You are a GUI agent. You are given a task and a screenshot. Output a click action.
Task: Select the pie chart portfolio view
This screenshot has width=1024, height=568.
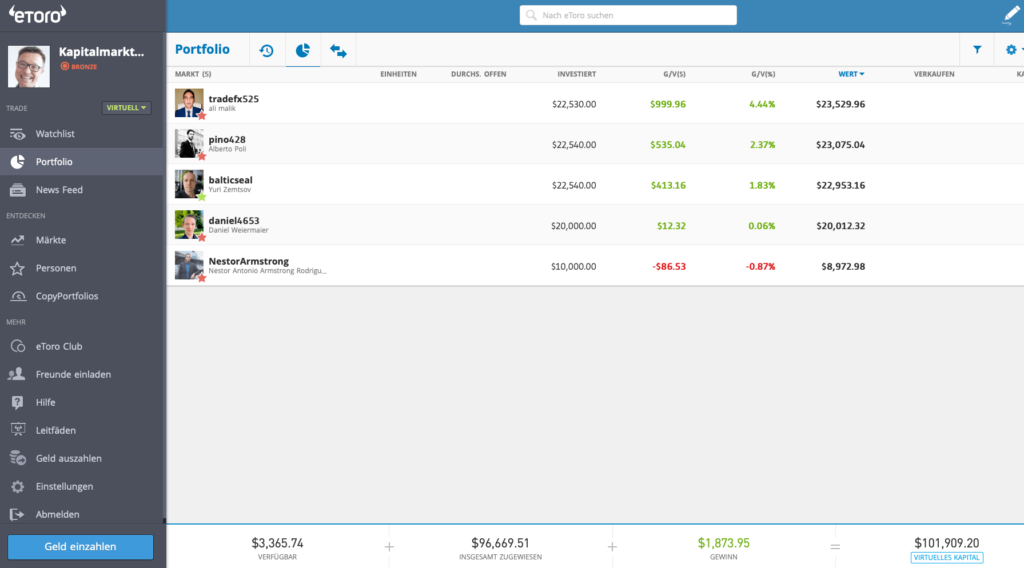click(x=303, y=50)
